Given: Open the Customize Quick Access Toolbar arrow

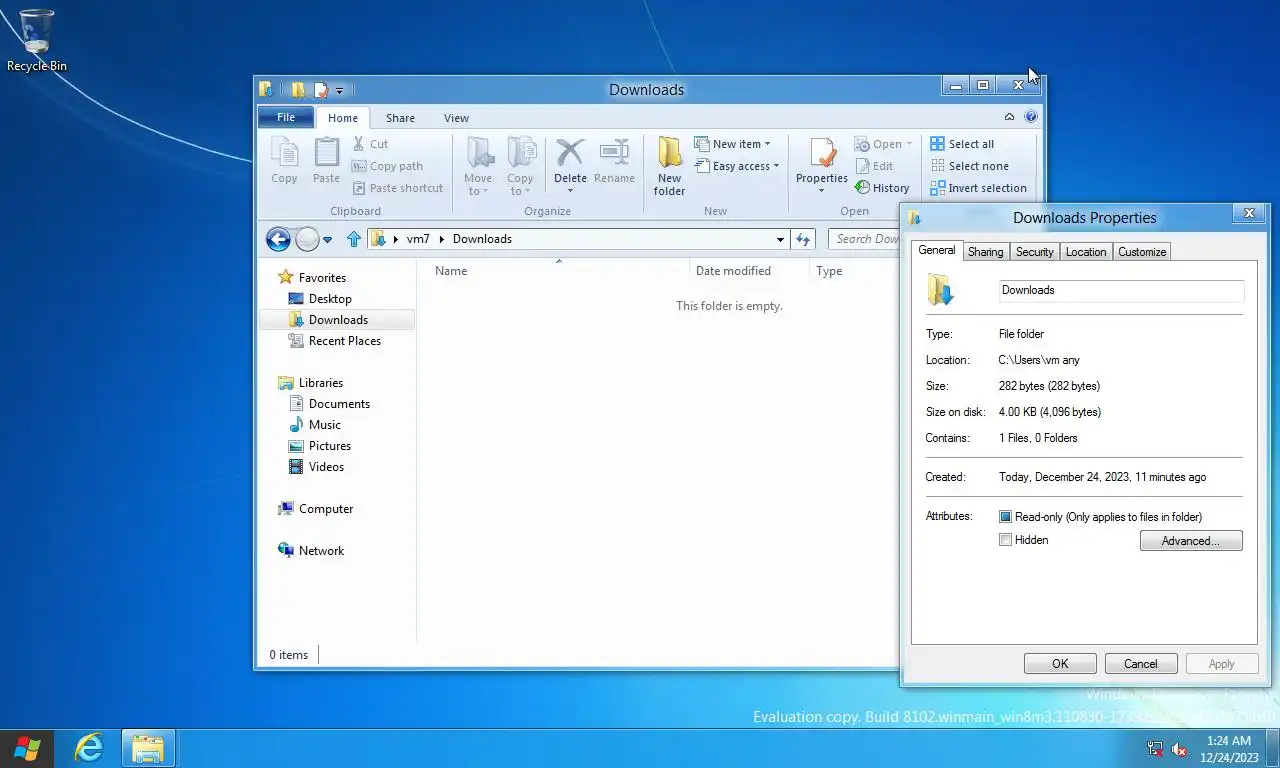Looking at the screenshot, I should pos(339,91).
